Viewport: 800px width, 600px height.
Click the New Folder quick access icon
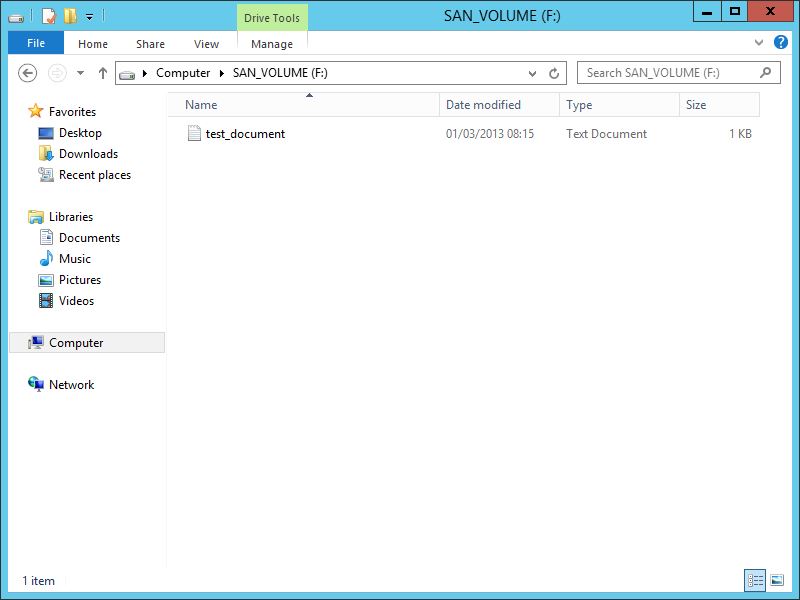(x=70, y=15)
